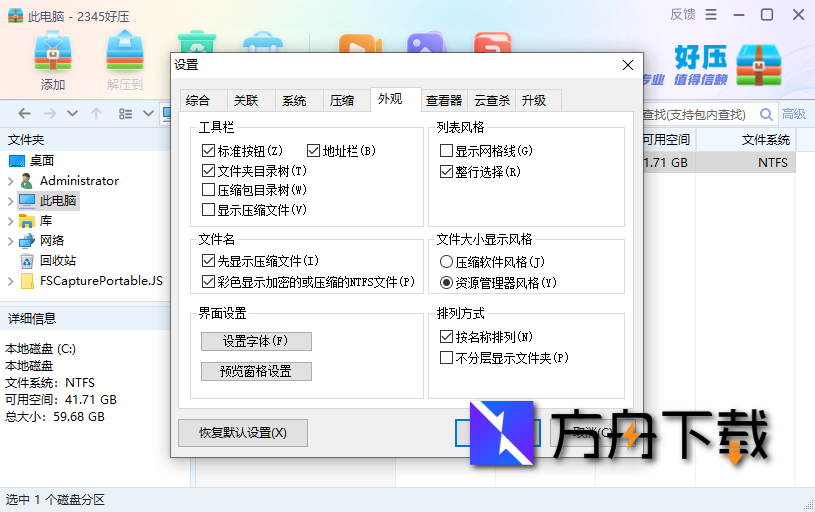Screen dimensions: 815x512
Task: Click 可用空间 column header
Action: click(668, 139)
